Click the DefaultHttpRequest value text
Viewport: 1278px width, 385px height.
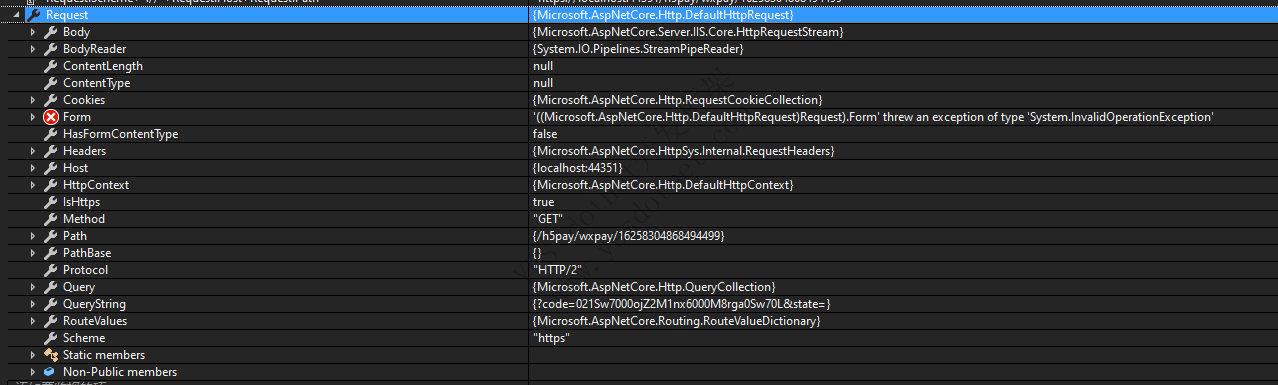click(664, 16)
